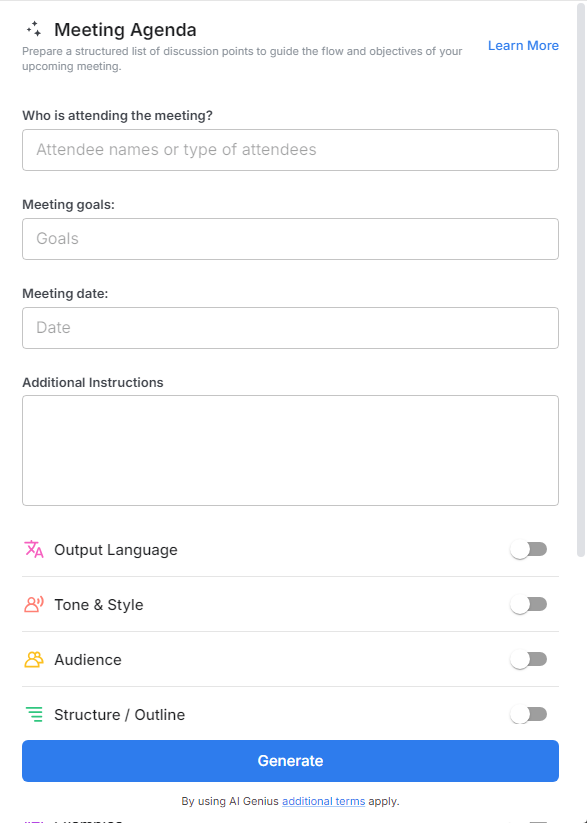Enable the Audience toggle switch
Viewport: 587px width, 823px height.
point(528,659)
